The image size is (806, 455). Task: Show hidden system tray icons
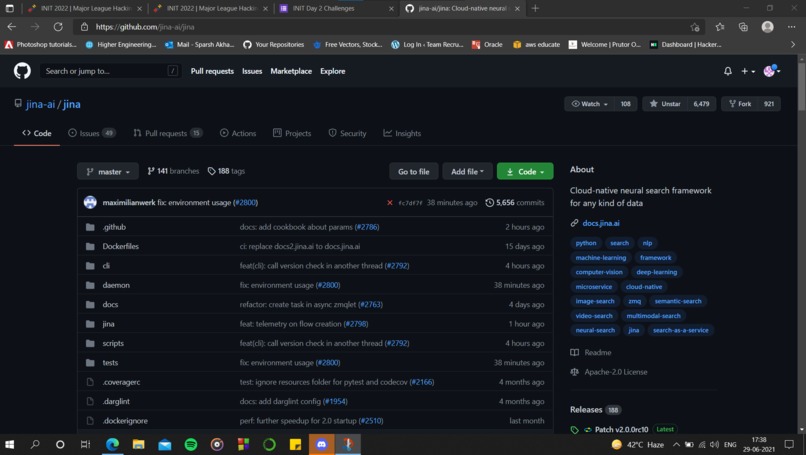[x=676, y=444]
